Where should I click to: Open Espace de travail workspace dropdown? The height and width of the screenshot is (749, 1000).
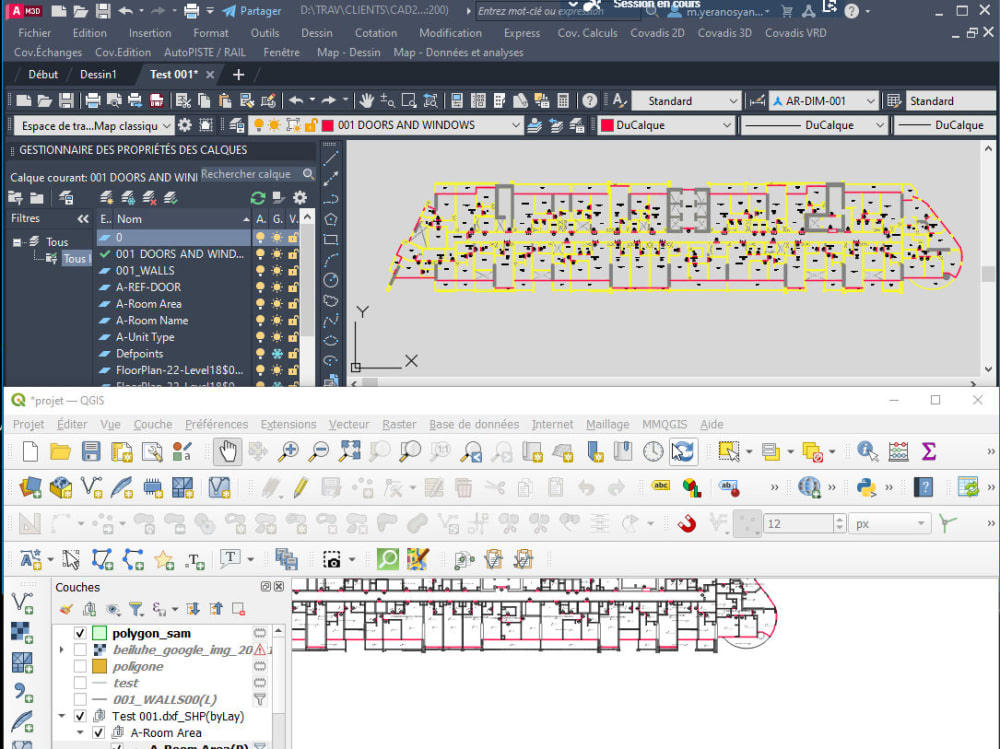click(x=166, y=126)
